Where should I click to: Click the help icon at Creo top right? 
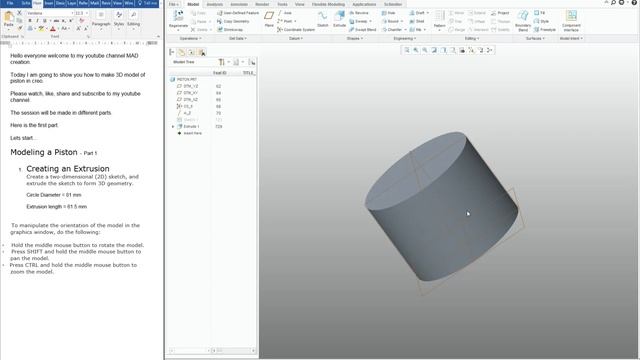[x=634, y=2]
